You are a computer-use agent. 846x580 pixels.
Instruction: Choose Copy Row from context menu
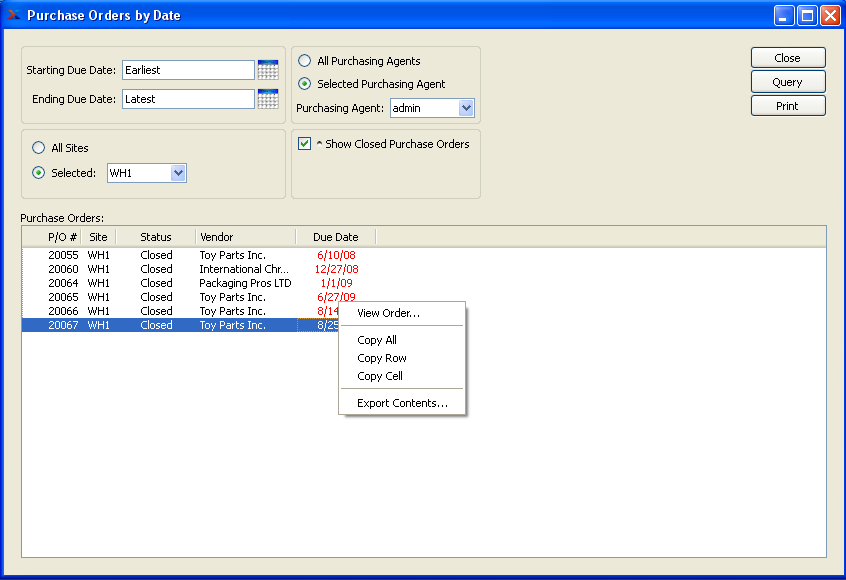pyautogui.click(x=402, y=358)
